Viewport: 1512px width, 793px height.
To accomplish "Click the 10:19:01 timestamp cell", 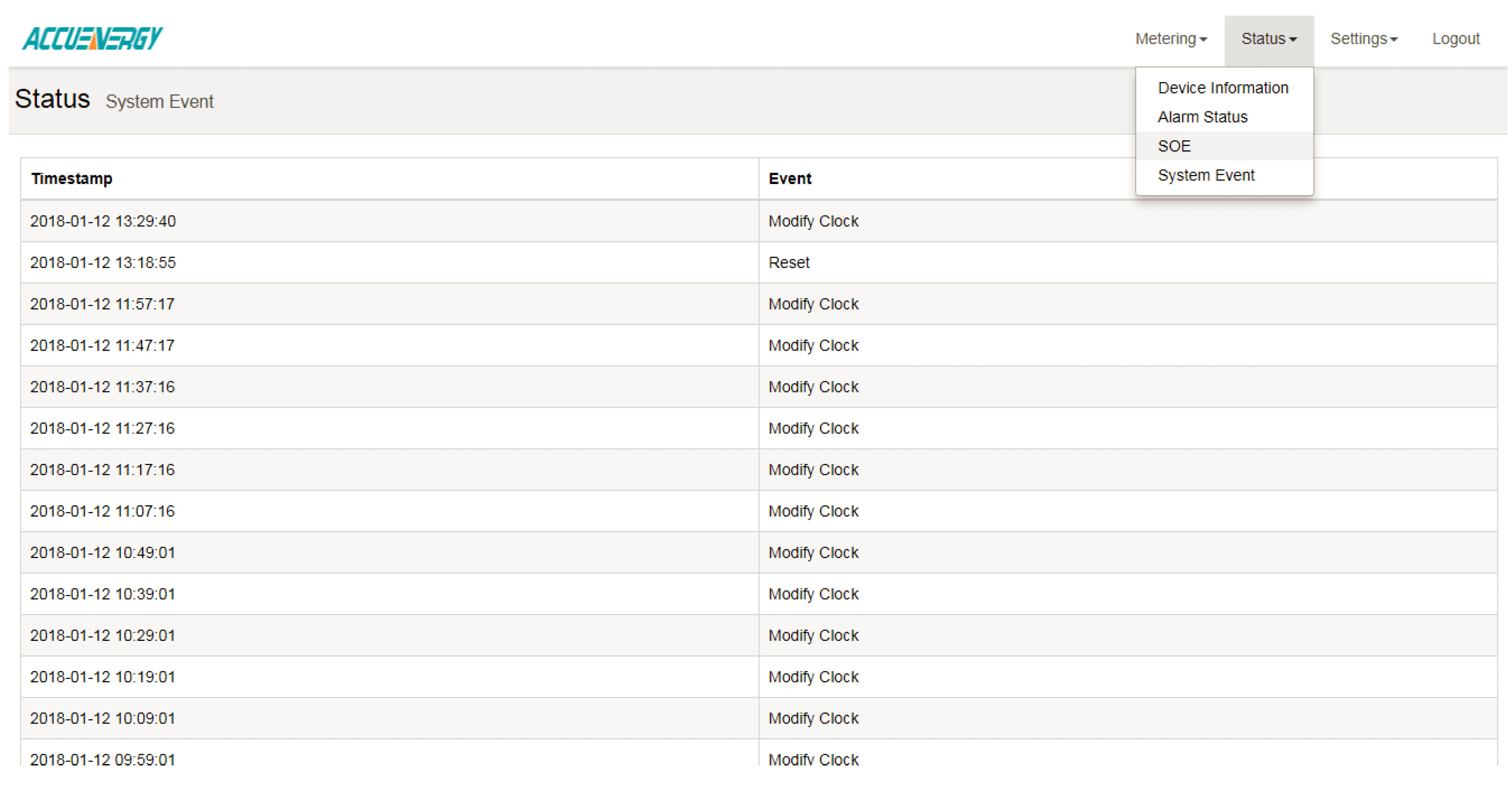I will point(102,677).
